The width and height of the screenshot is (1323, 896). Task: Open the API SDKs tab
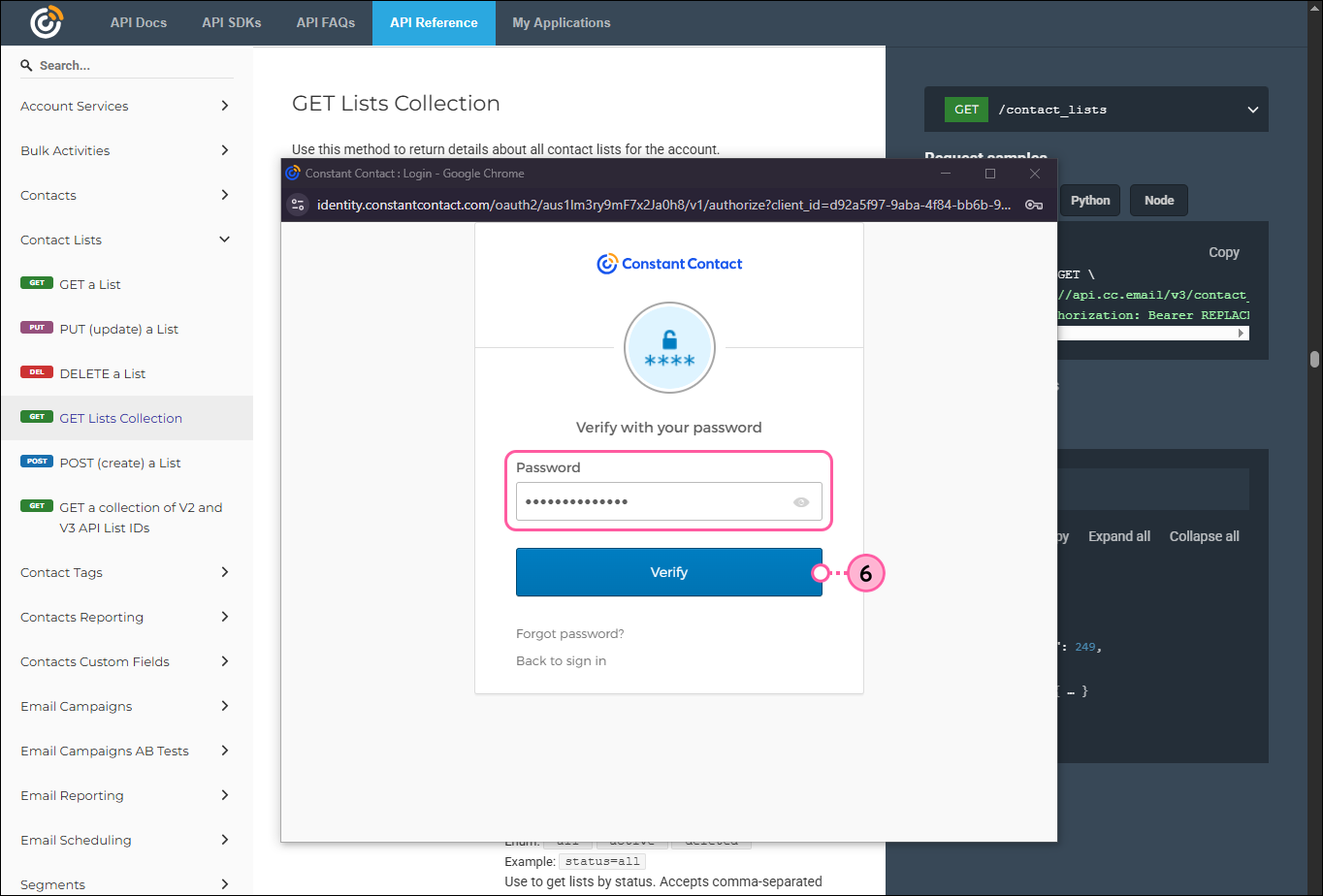point(232,22)
